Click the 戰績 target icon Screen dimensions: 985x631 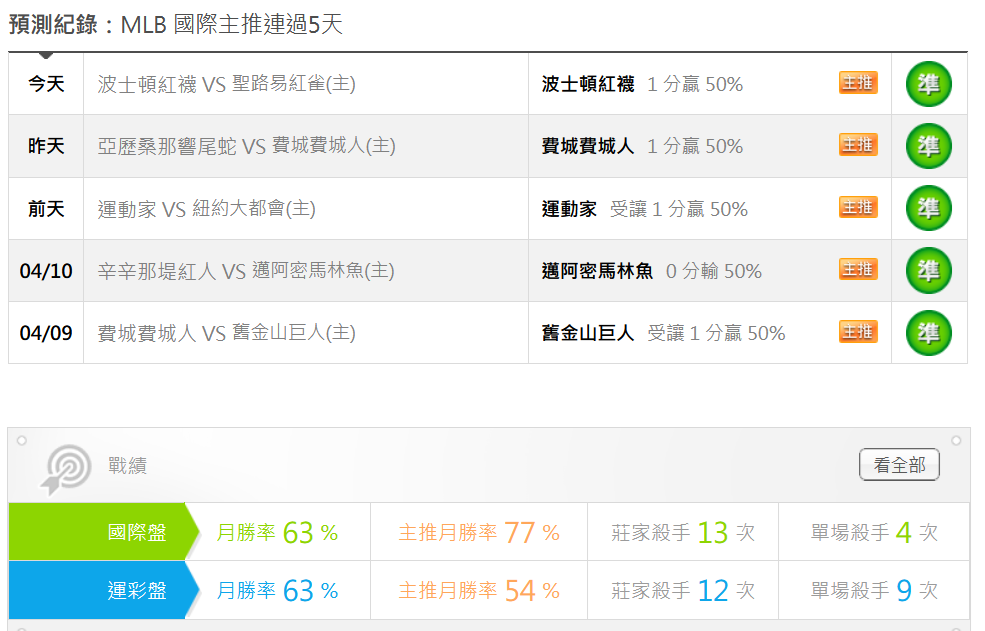pos(65,467)
